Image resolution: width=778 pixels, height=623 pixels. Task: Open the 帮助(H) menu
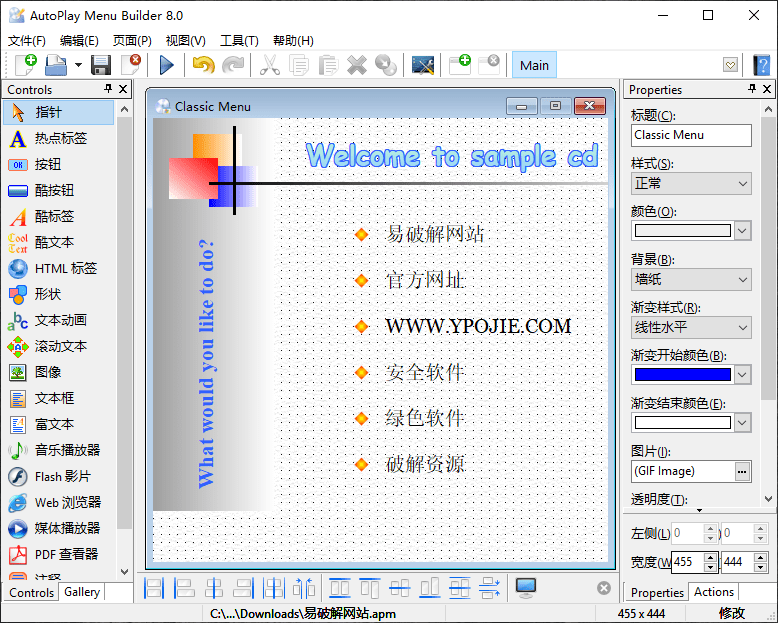pyautogui.click(x=293, y=41)
